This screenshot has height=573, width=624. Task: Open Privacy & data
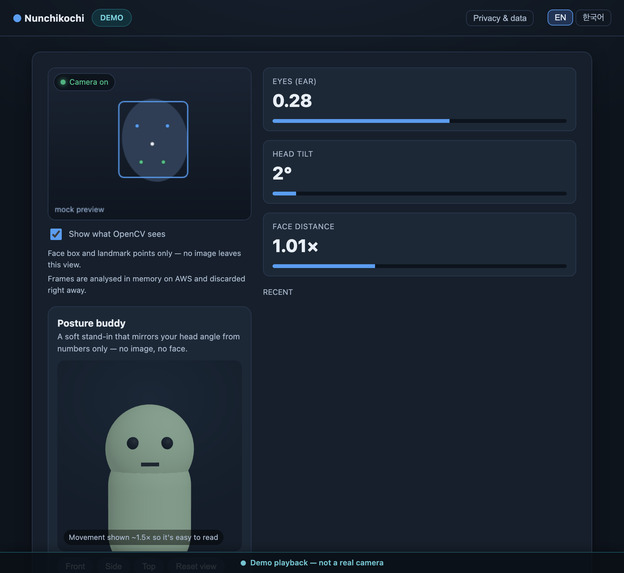click(499, 18)
